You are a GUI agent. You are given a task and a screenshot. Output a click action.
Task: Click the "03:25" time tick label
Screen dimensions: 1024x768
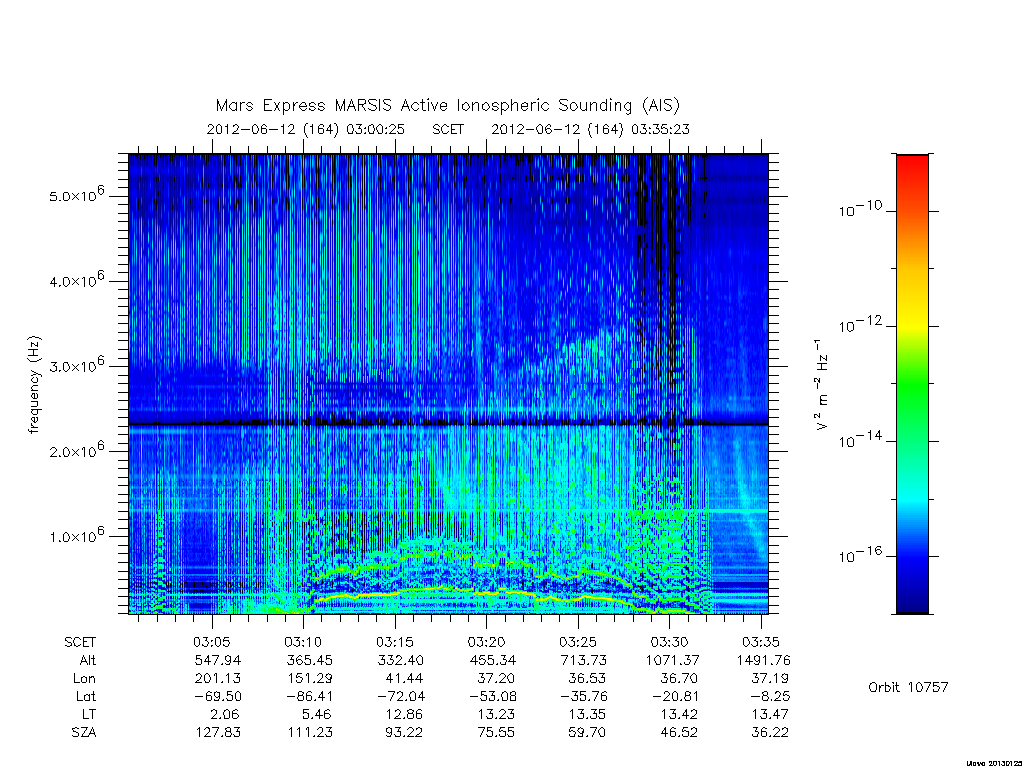579,642
